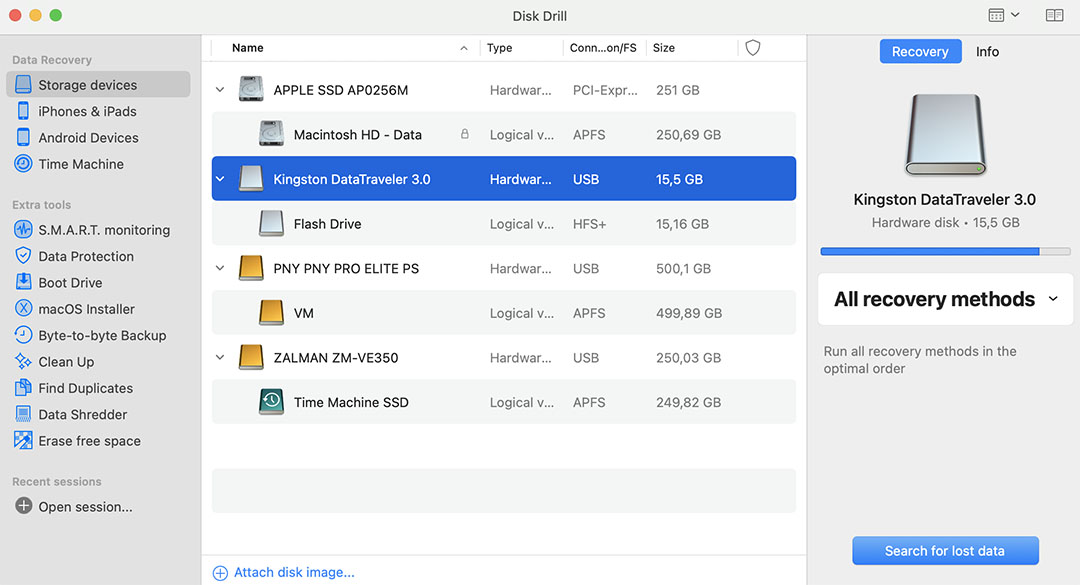
Task: Click the Erase free space icon
Action: (23, 440)
